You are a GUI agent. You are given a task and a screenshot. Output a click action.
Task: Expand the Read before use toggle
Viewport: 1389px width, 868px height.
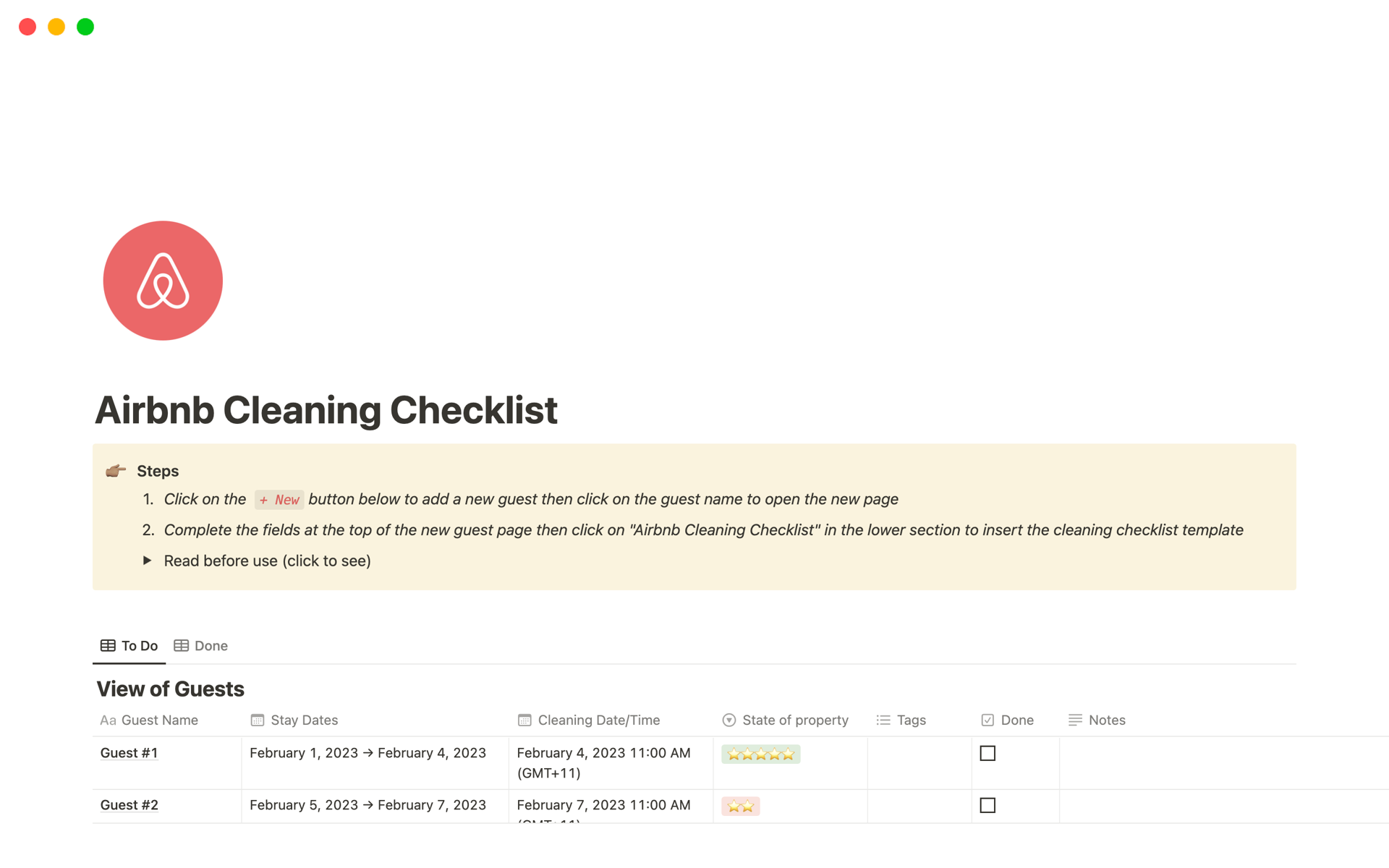point(147,561)
